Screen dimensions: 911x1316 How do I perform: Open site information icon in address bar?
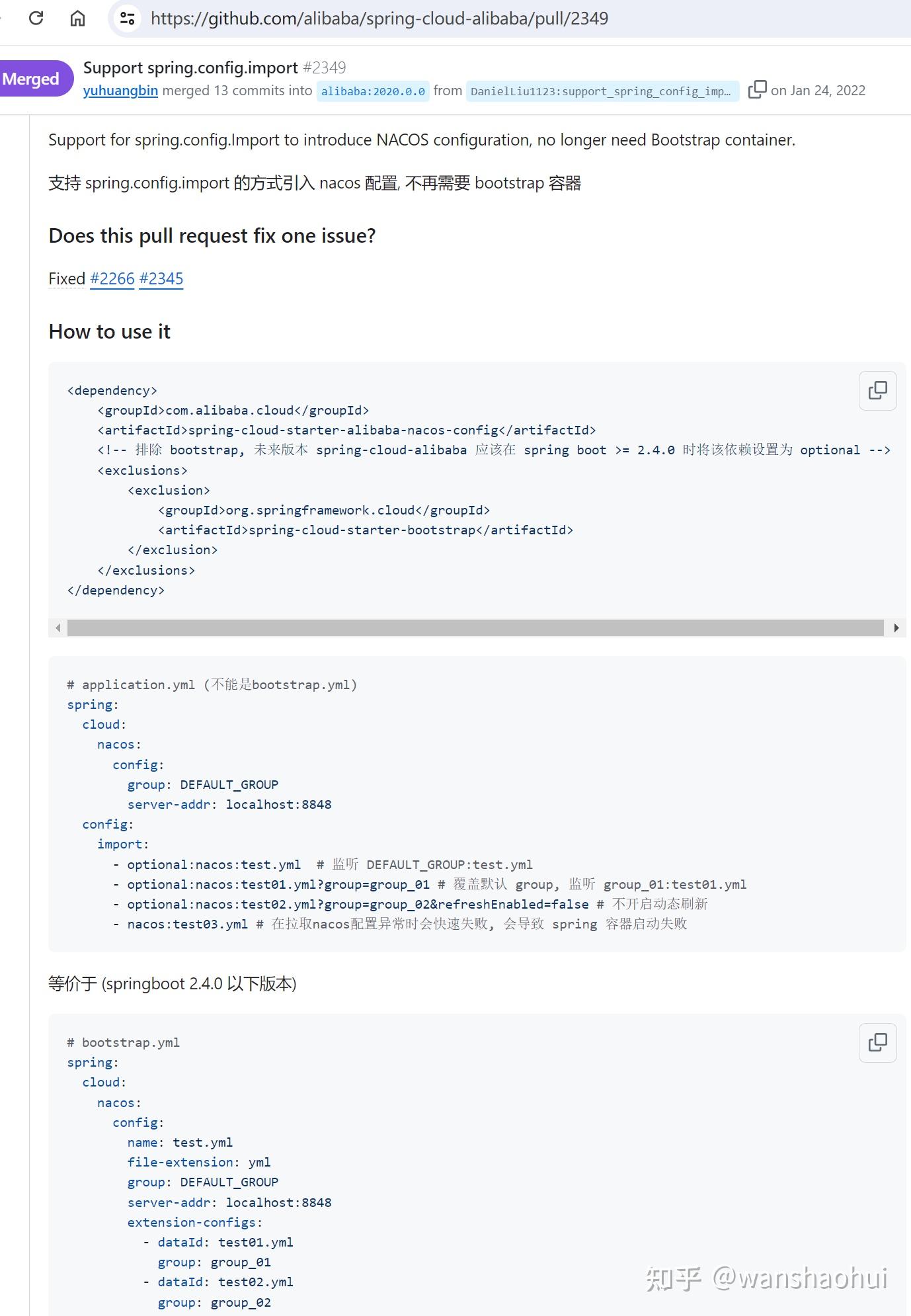127,18
